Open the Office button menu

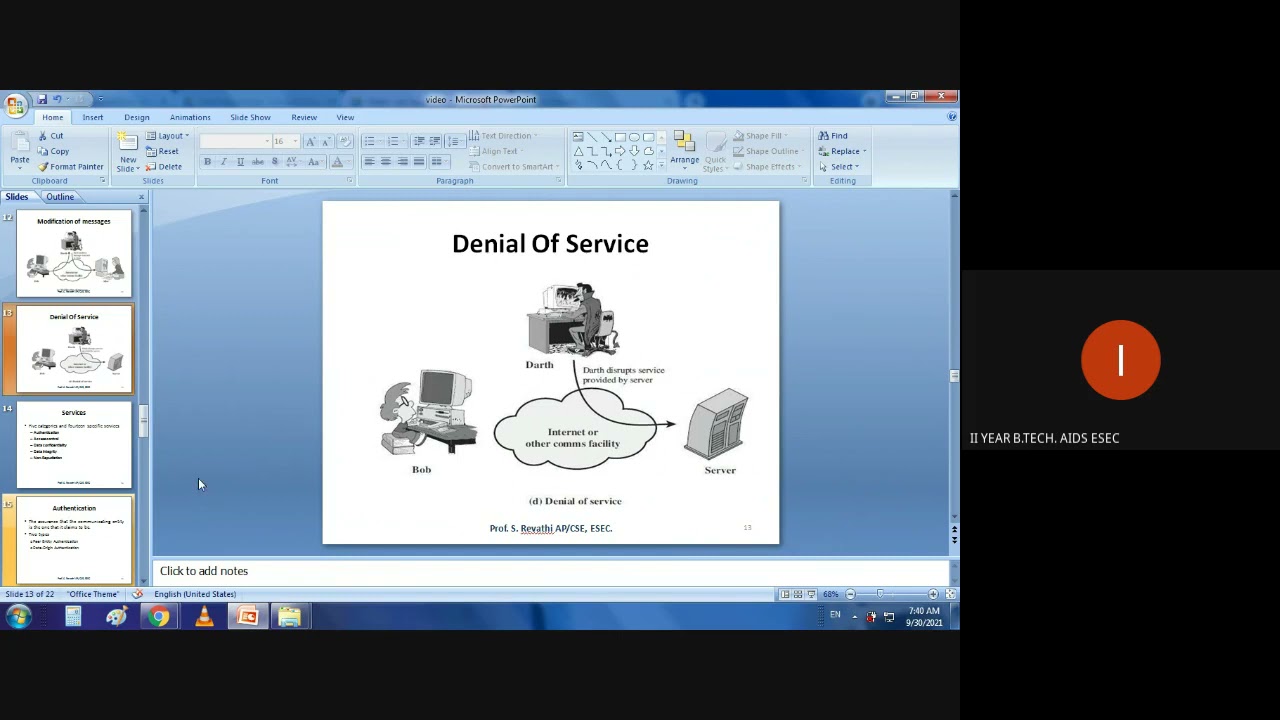click(x=15, y=105)
